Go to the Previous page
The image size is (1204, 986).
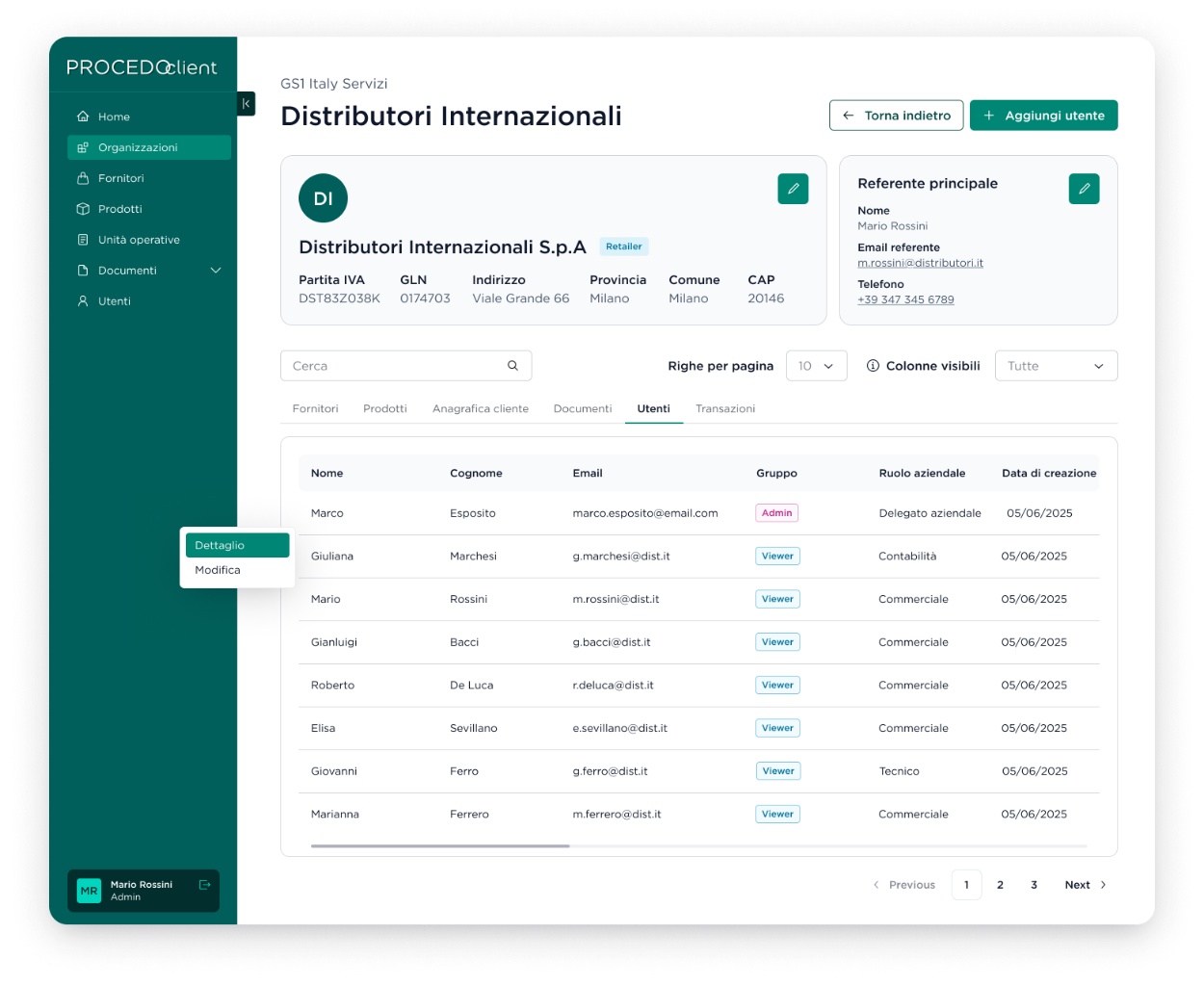tap(903, 885)
